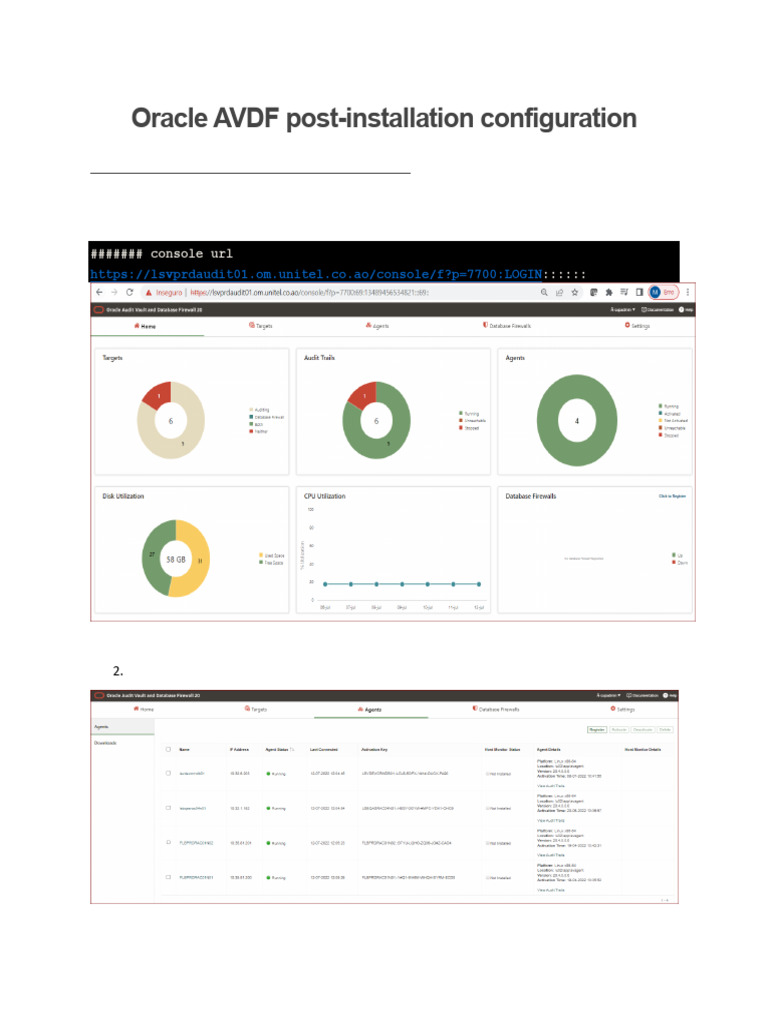The height and width of the screenshot is (1024, 768).
Task: Toggle the select-all checkbox in agents table header
Action: 168,750
